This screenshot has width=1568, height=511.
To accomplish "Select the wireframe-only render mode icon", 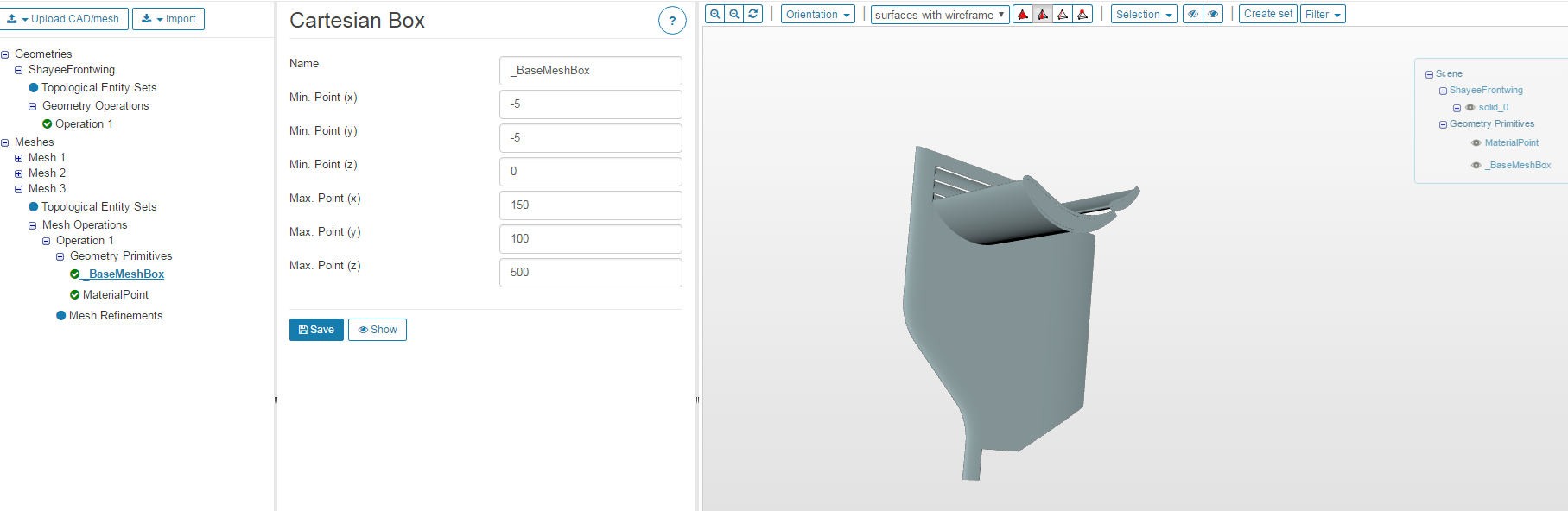I will click(x=1063, y=14).
